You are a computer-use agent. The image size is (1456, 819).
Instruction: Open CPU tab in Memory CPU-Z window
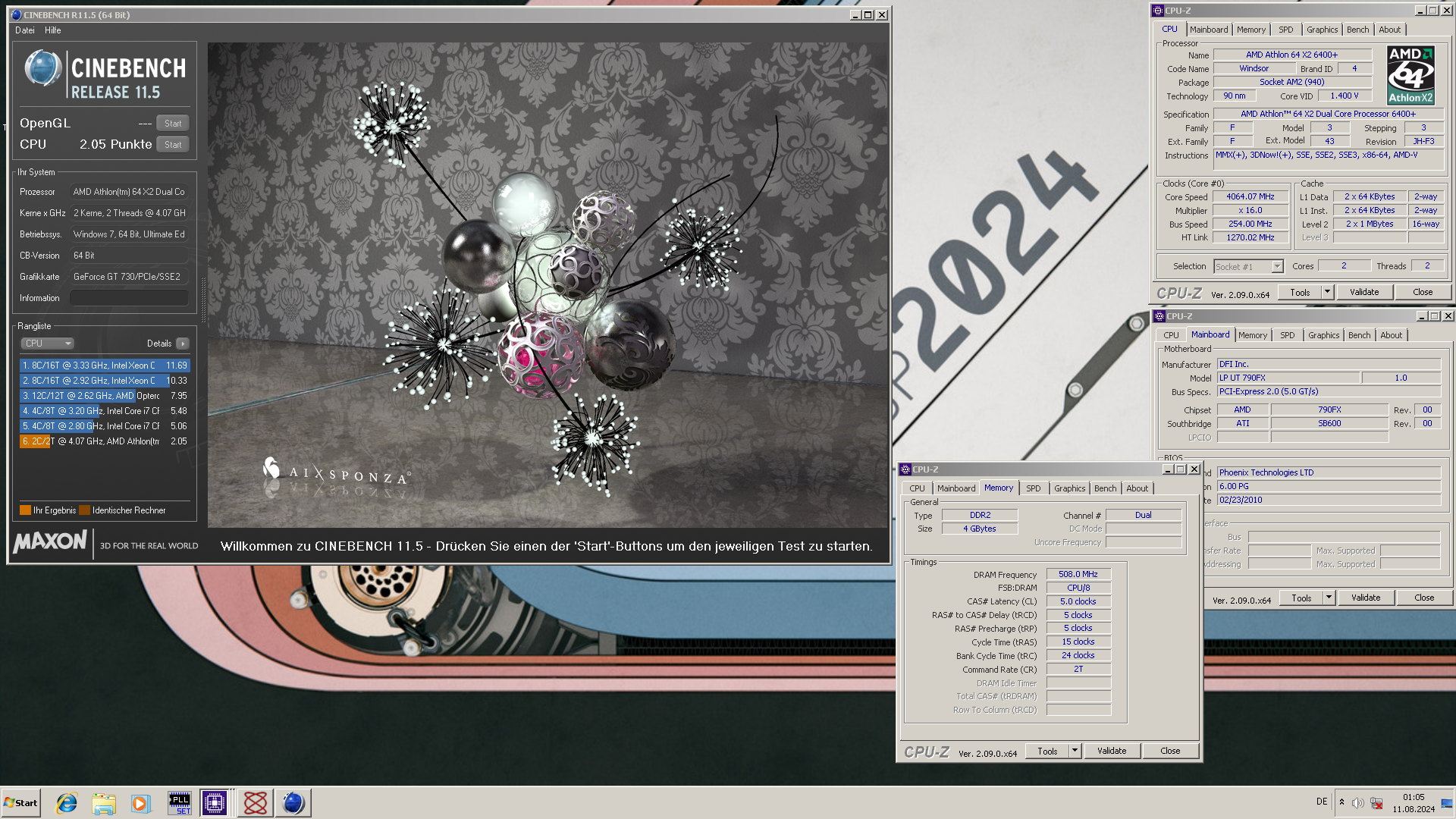[917, 488]
